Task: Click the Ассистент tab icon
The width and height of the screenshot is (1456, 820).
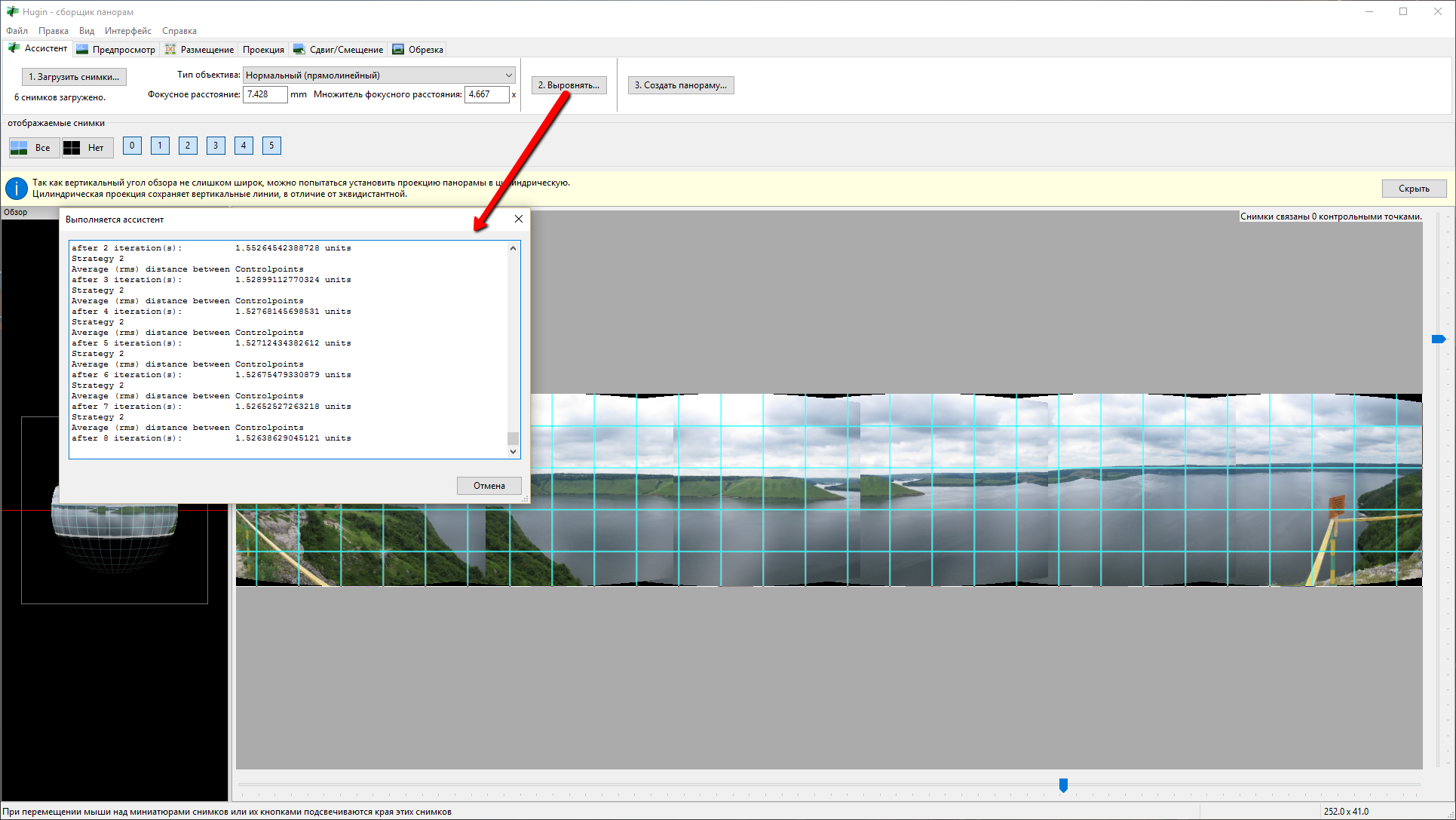Action: click(x=14, y=48)
